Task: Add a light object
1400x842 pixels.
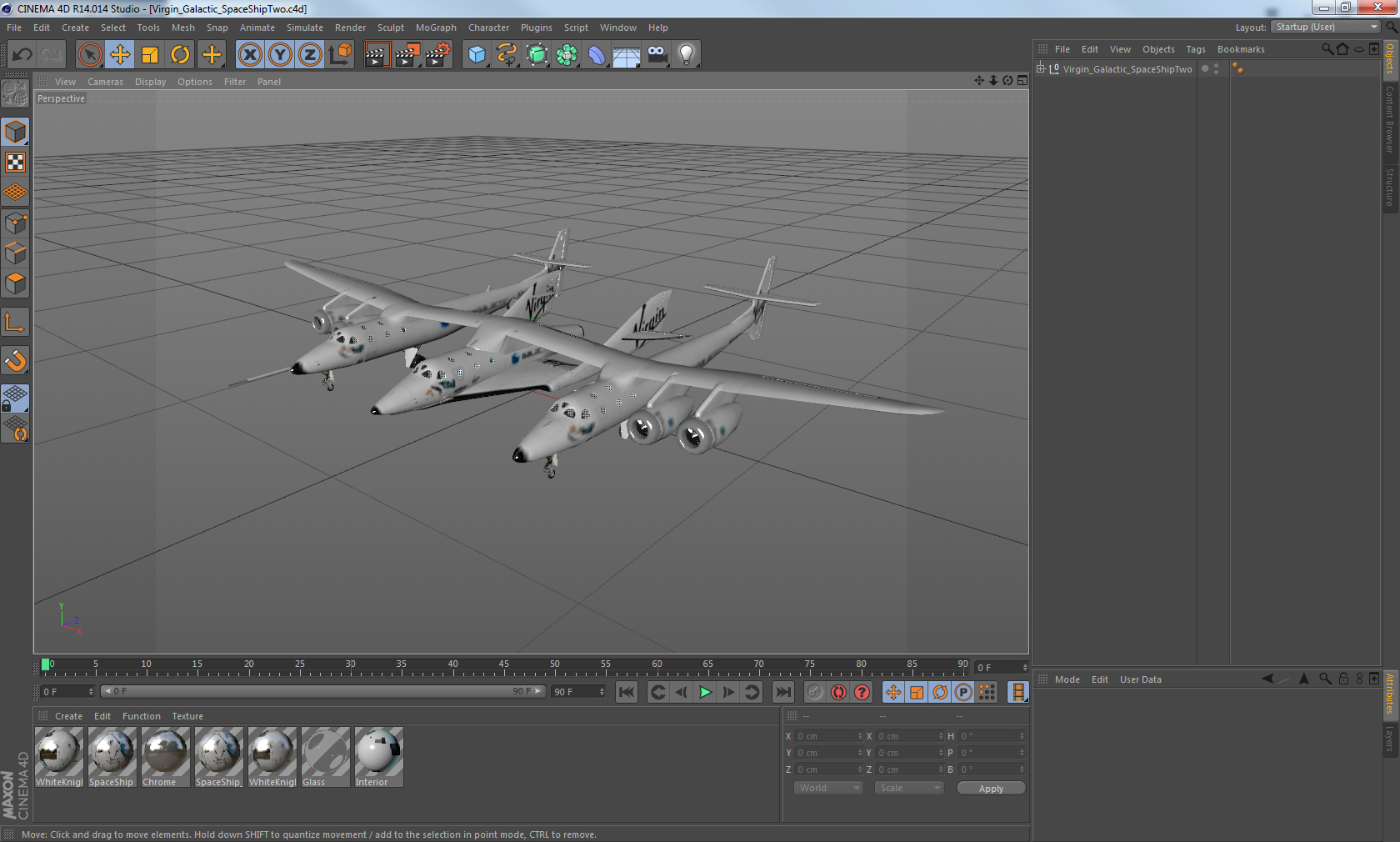Action: 687,55
